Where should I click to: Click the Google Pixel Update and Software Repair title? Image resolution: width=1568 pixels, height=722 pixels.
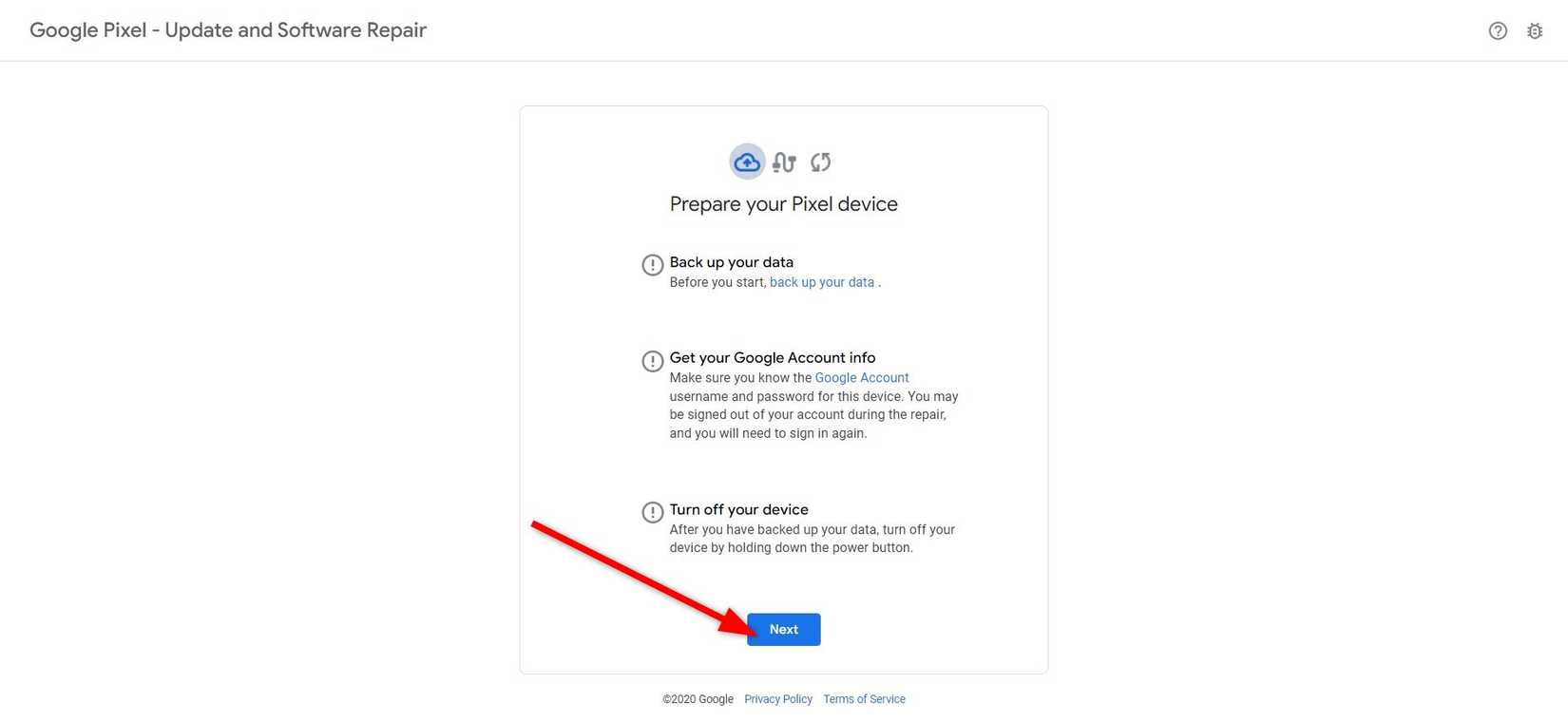click(x=228, y=30)
